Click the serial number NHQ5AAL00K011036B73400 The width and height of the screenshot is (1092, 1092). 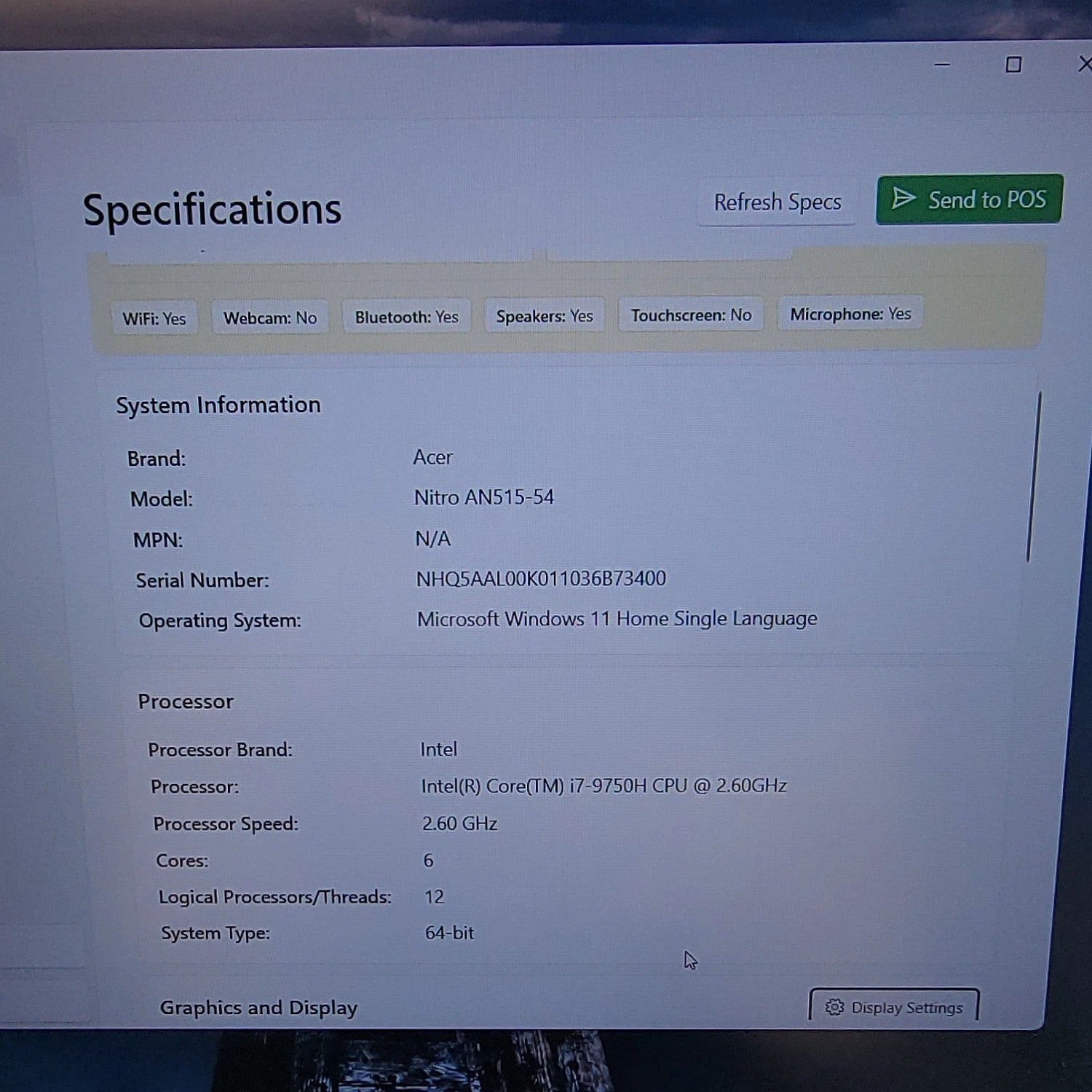pos(541,579)
